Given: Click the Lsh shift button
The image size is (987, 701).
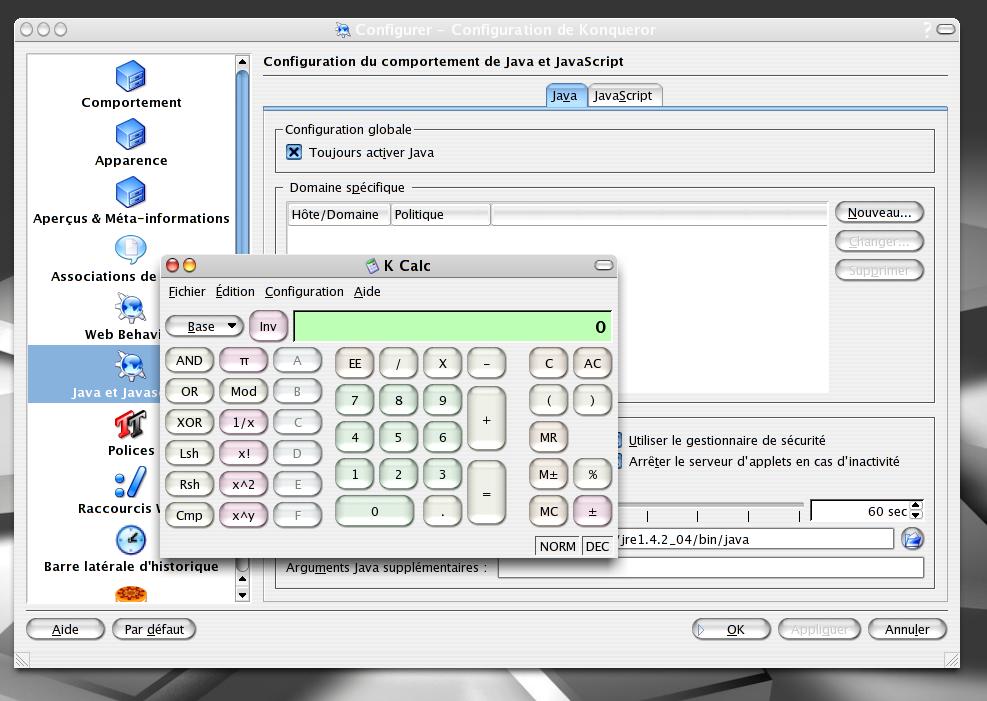Looking at the screenshot, I should 189,453.
